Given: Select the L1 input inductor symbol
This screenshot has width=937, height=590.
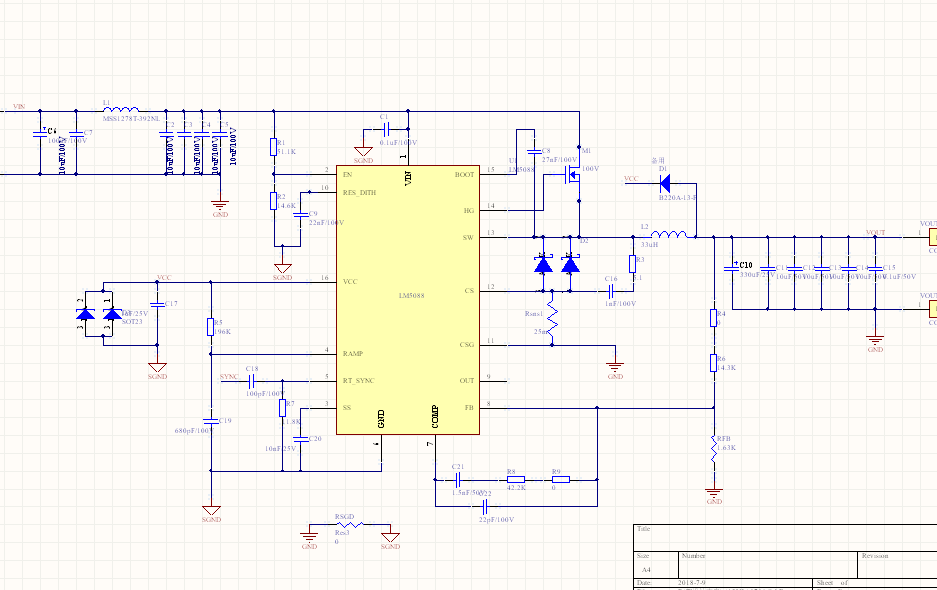Looking at the screenshot, I should click(x=121, y=109).
